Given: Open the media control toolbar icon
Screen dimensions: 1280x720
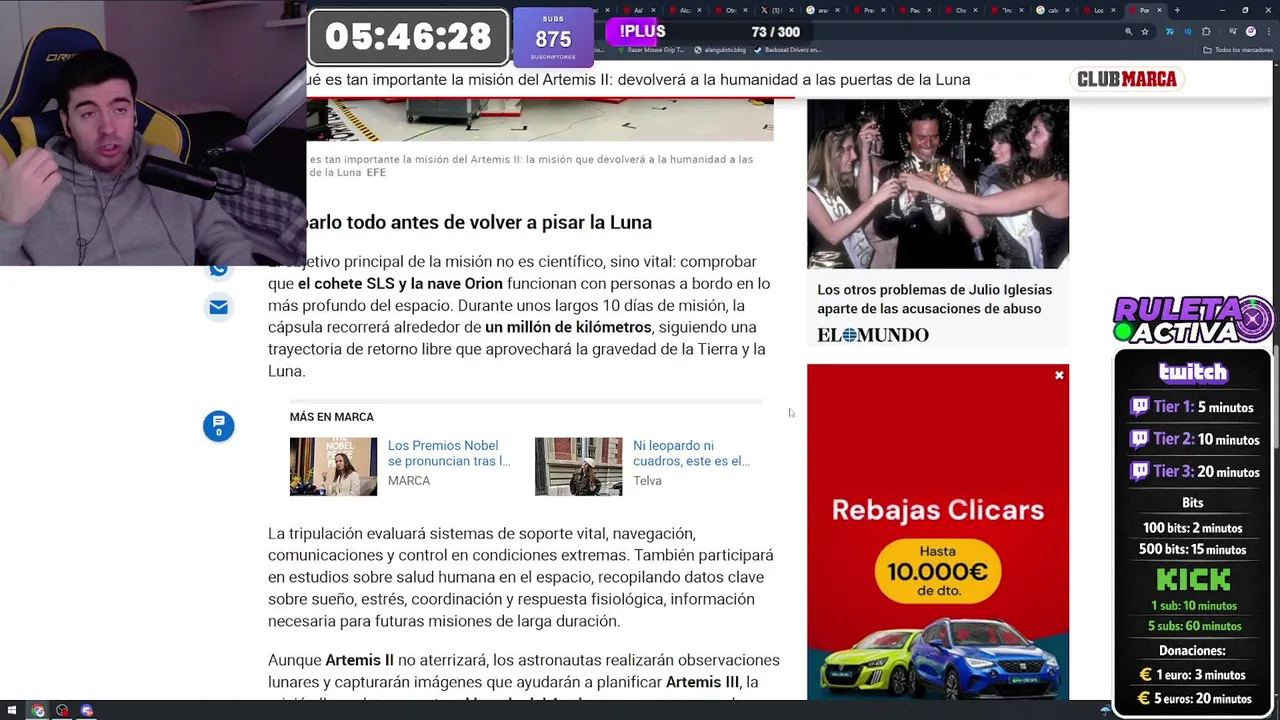Looking at the screenshot, I should [x=1232, y=32].
